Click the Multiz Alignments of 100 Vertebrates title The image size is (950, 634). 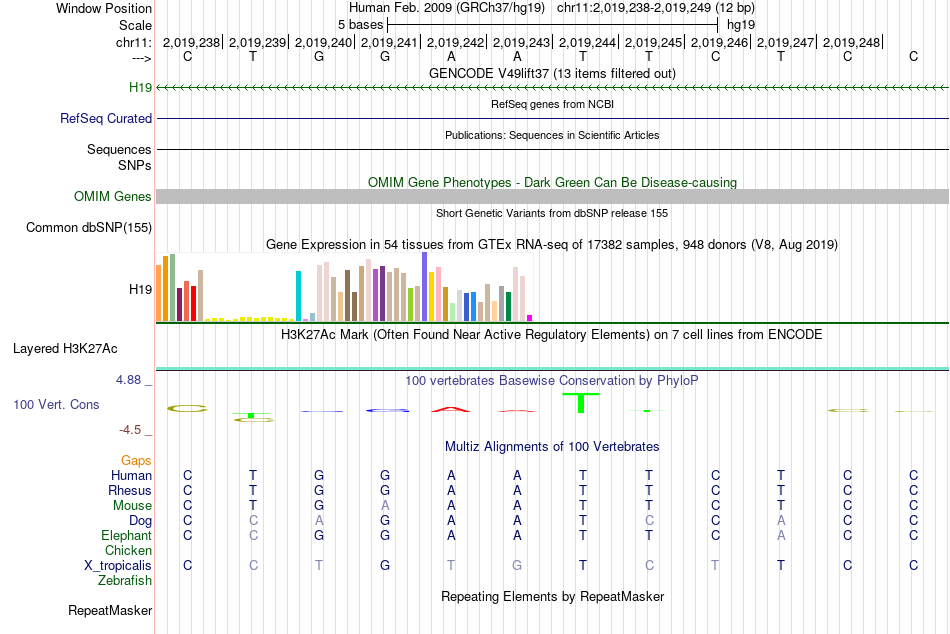tap(552, 447)
